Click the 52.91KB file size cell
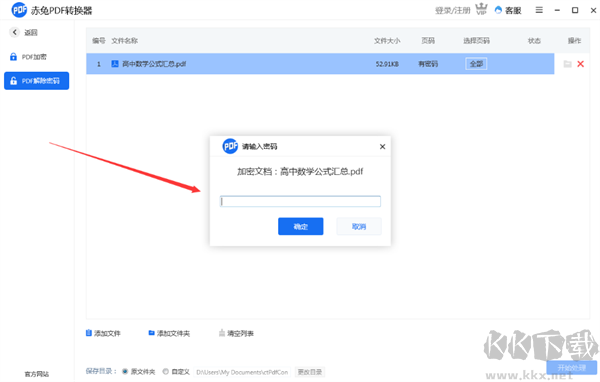Viewport: 600px width, 382px height. coord(387,64)
